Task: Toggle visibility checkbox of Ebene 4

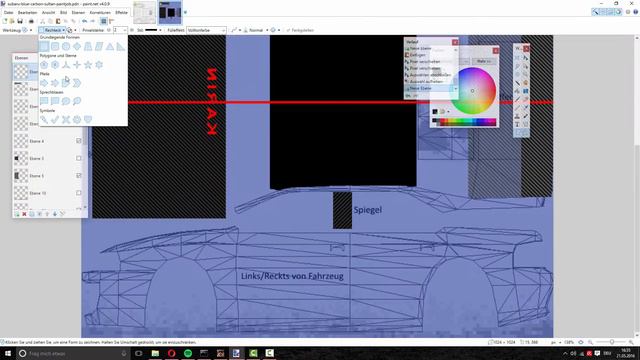Action: click(79, 141)
